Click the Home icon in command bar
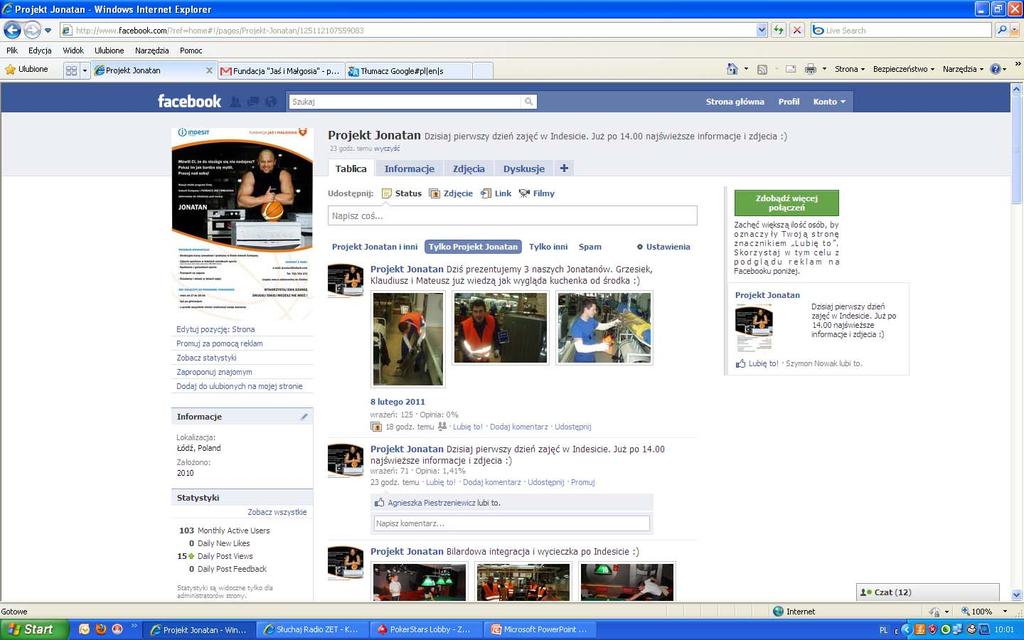Screen dimensions: 1024x640 [732, 69]
